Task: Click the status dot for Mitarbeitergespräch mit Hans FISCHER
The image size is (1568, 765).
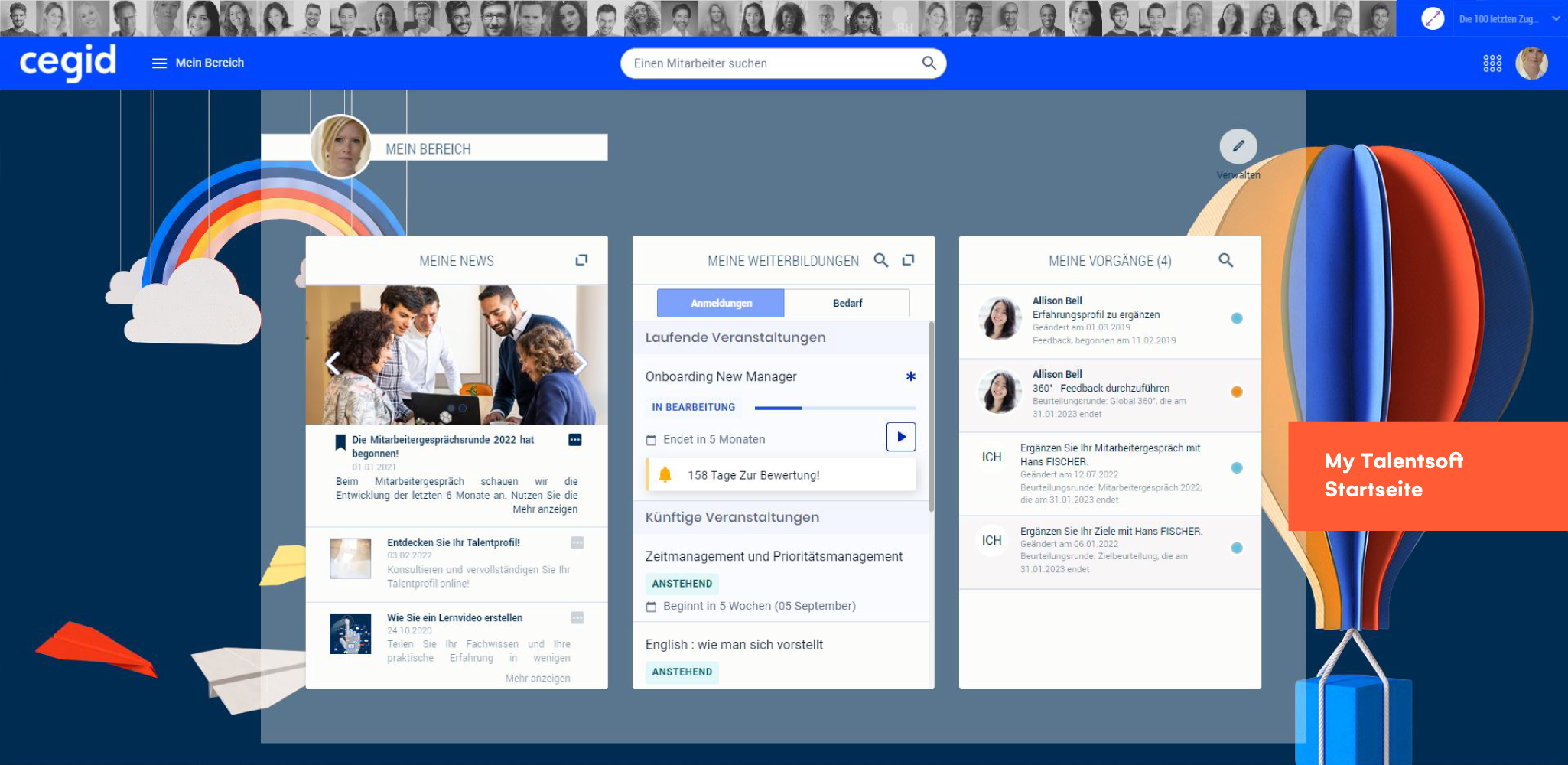Action: 1237,467
